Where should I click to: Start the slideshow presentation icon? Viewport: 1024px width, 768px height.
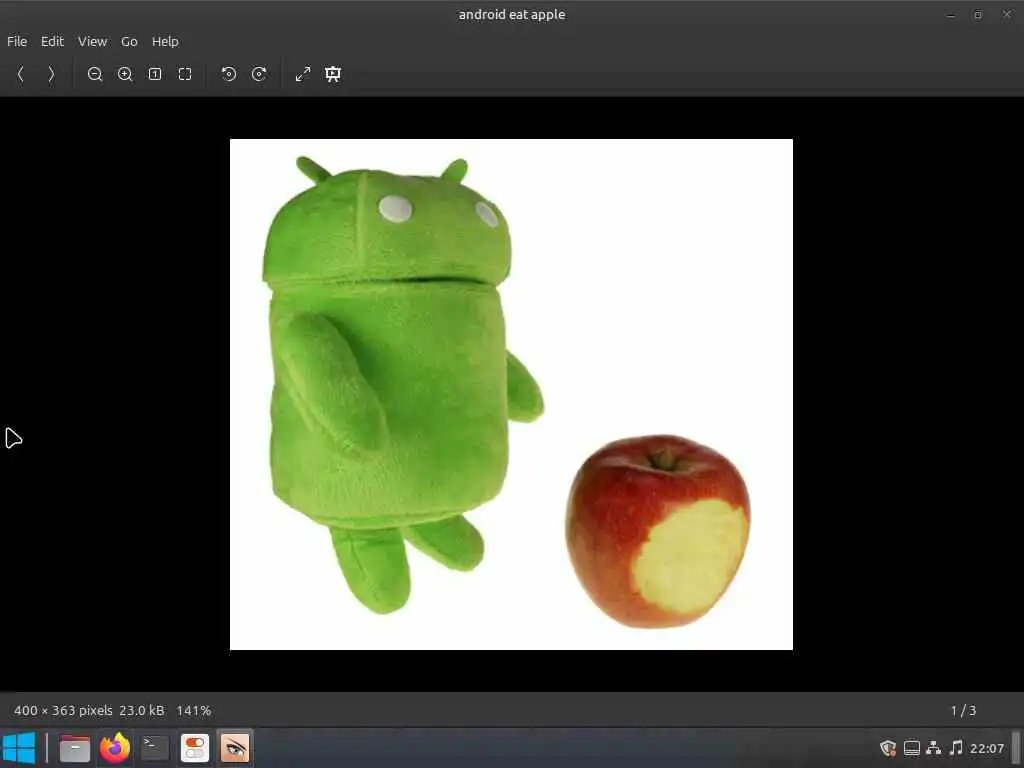tap(332, 74)
